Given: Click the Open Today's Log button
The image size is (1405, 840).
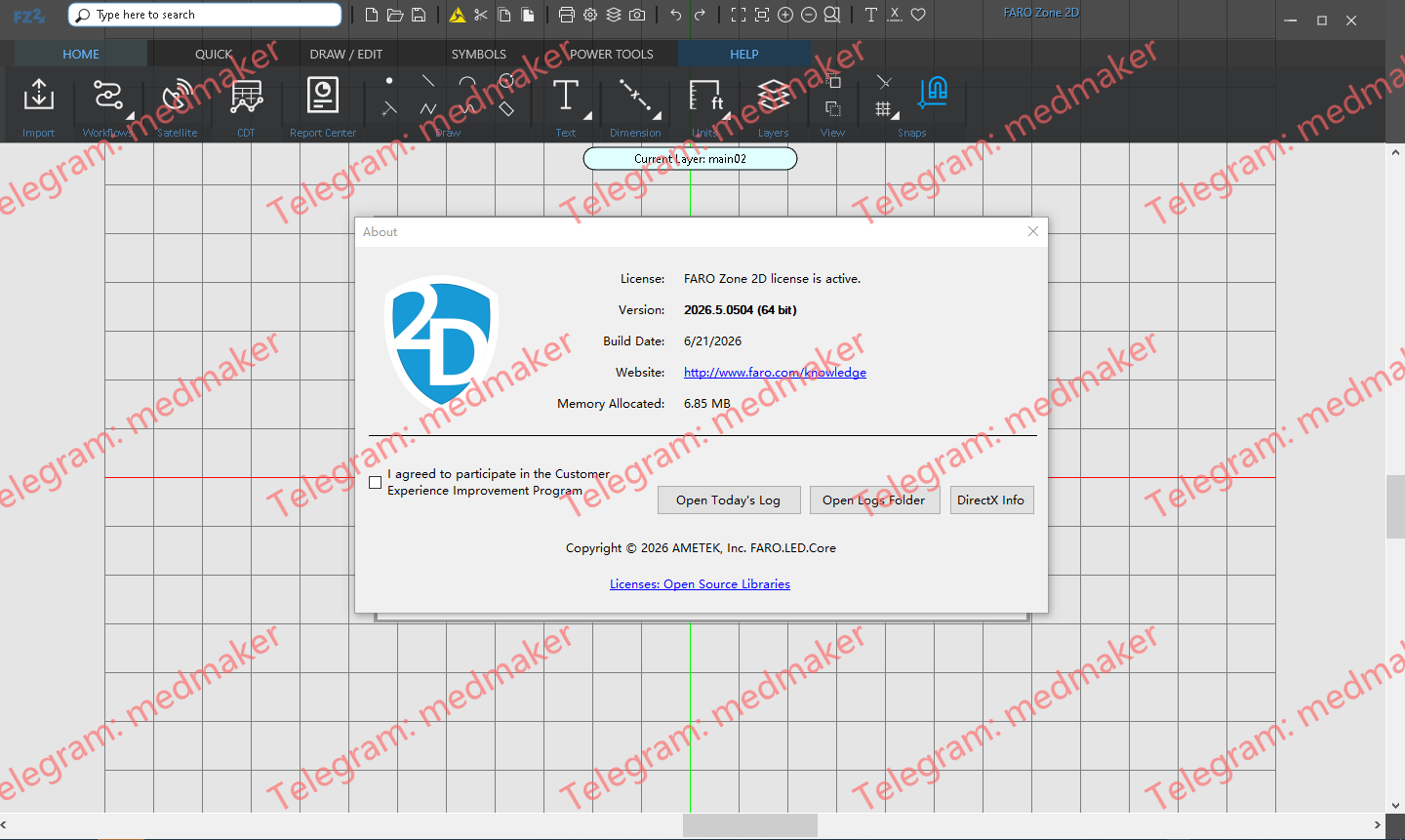Looking at the screenshot, I should (x=729, y=500).
